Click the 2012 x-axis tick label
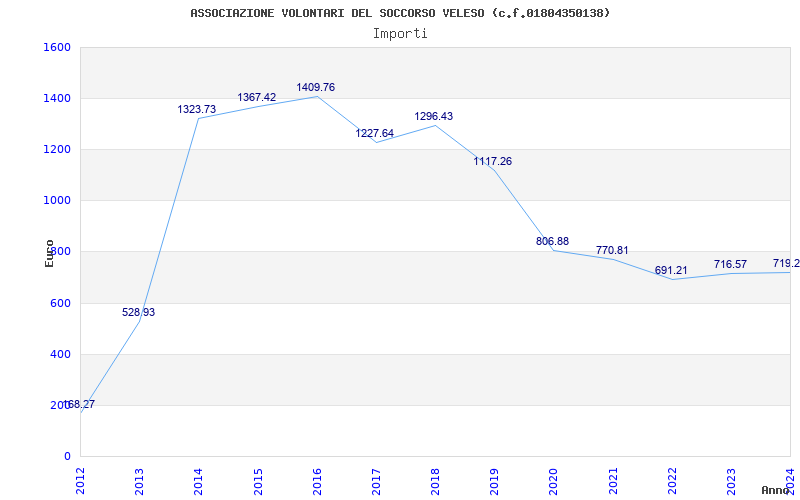The width and height of the screenshot is (800, 500). [x=80, y=481]
